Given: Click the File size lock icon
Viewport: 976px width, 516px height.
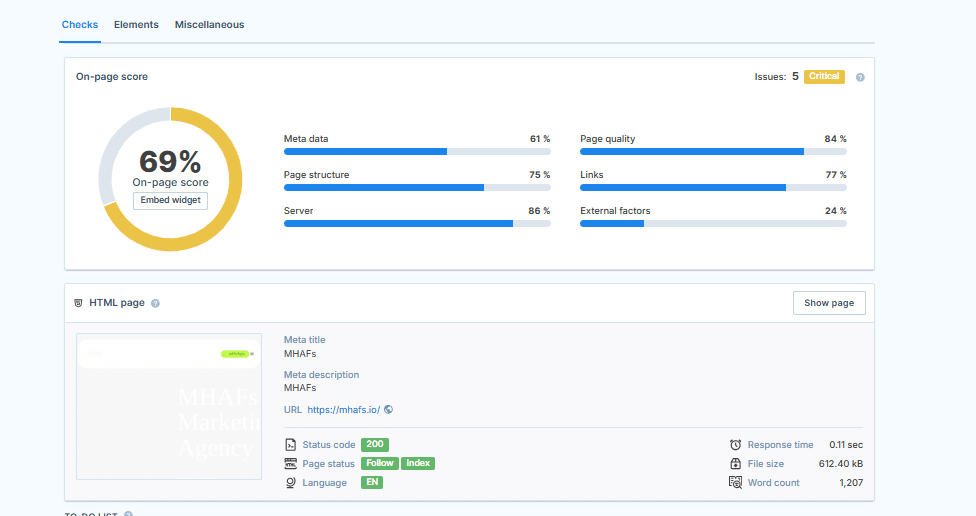Looking at the screenshot, I should coord(736,464).
